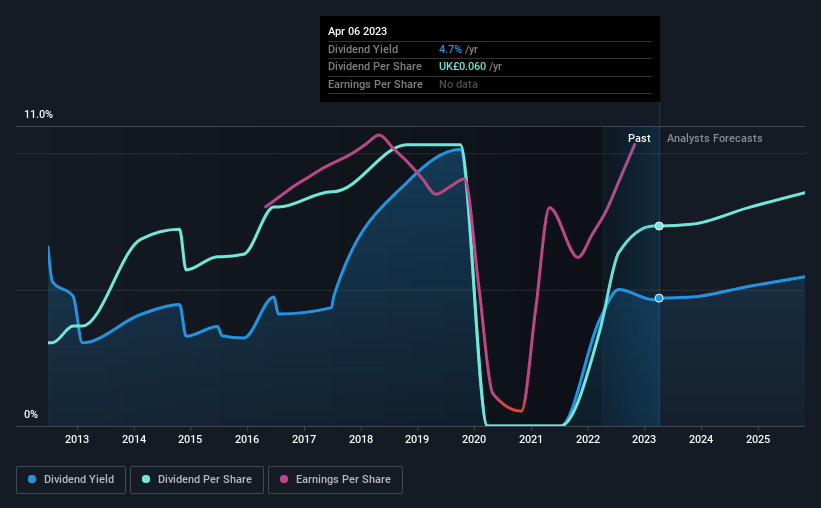Image resolution: width=821 pixels, height=508 pixels.
Task: Click the 0% y-axis label
Action: (31, 414)
